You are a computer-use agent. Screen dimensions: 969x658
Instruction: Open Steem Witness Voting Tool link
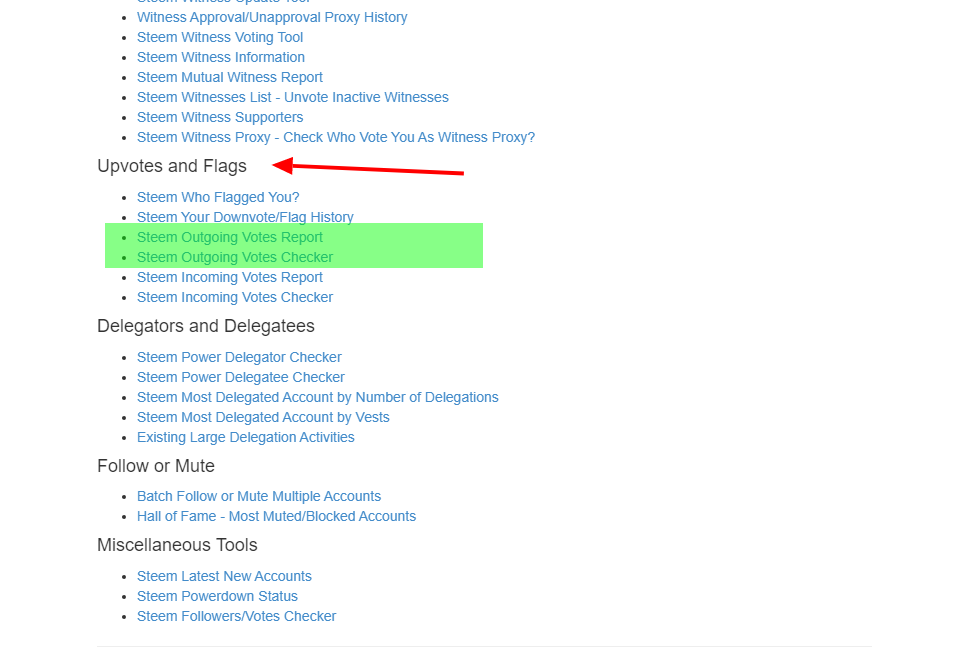coord(220,37)
